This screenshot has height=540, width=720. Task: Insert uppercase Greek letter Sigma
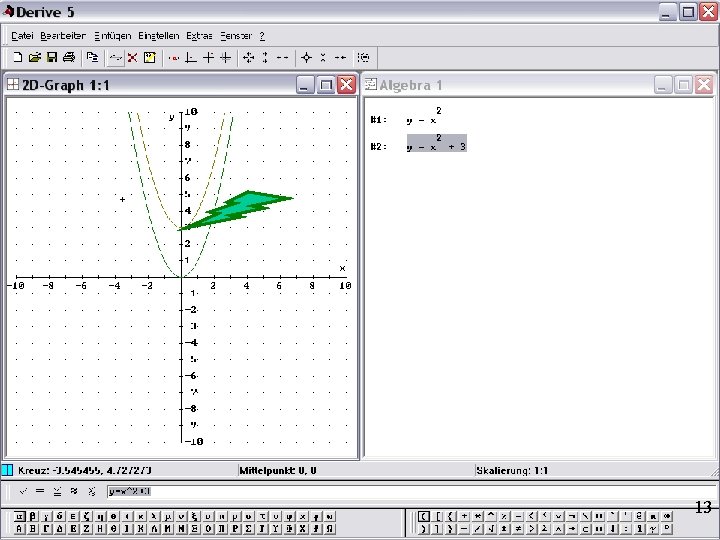click(x=248, y=529)
